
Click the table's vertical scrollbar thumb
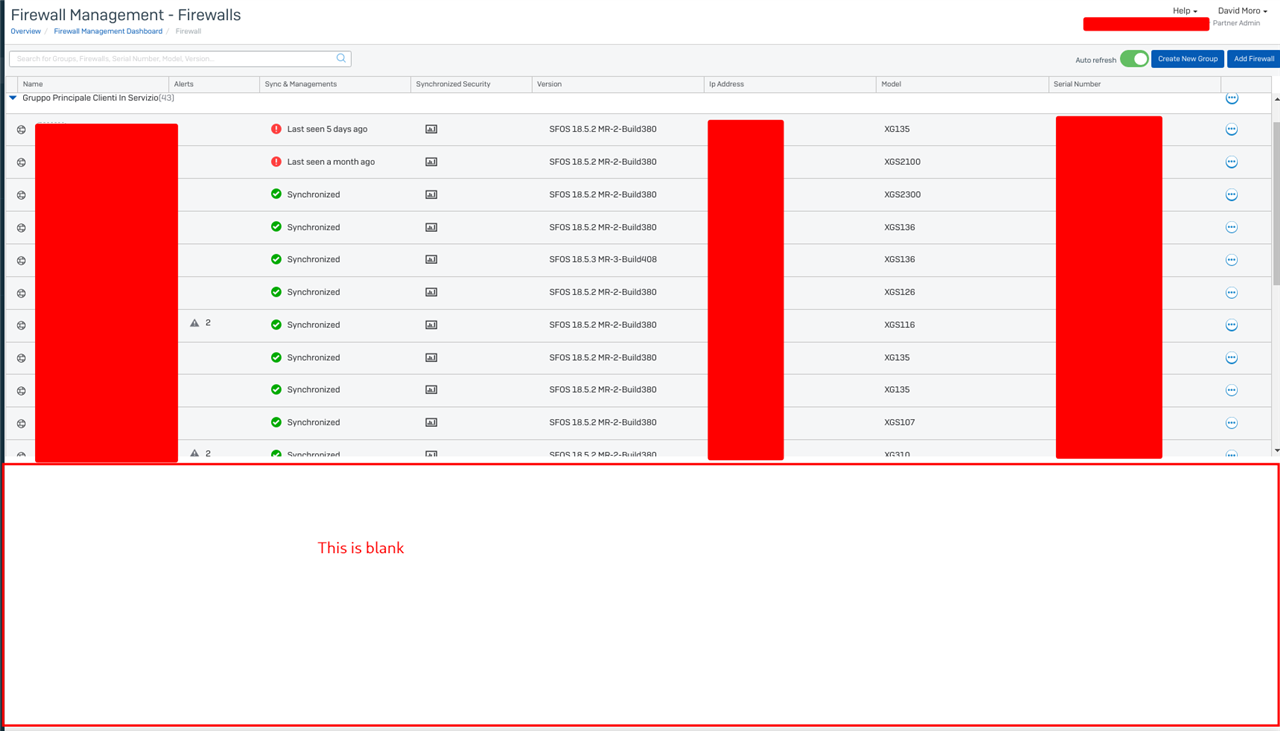[x=1276, y=203]
